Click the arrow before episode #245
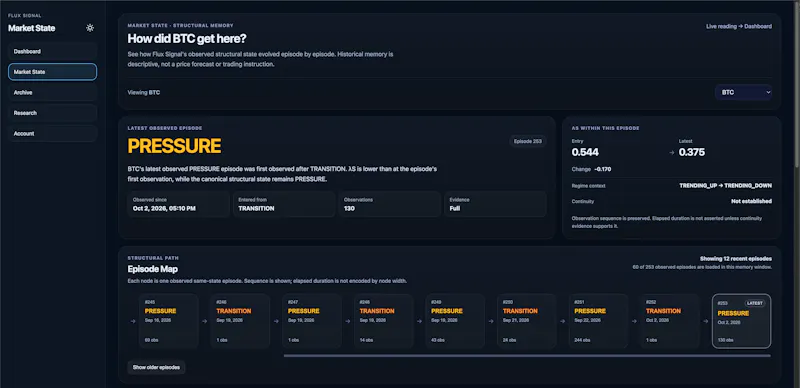The width and height of the screenshot is (800, 388). coord(133,321)
